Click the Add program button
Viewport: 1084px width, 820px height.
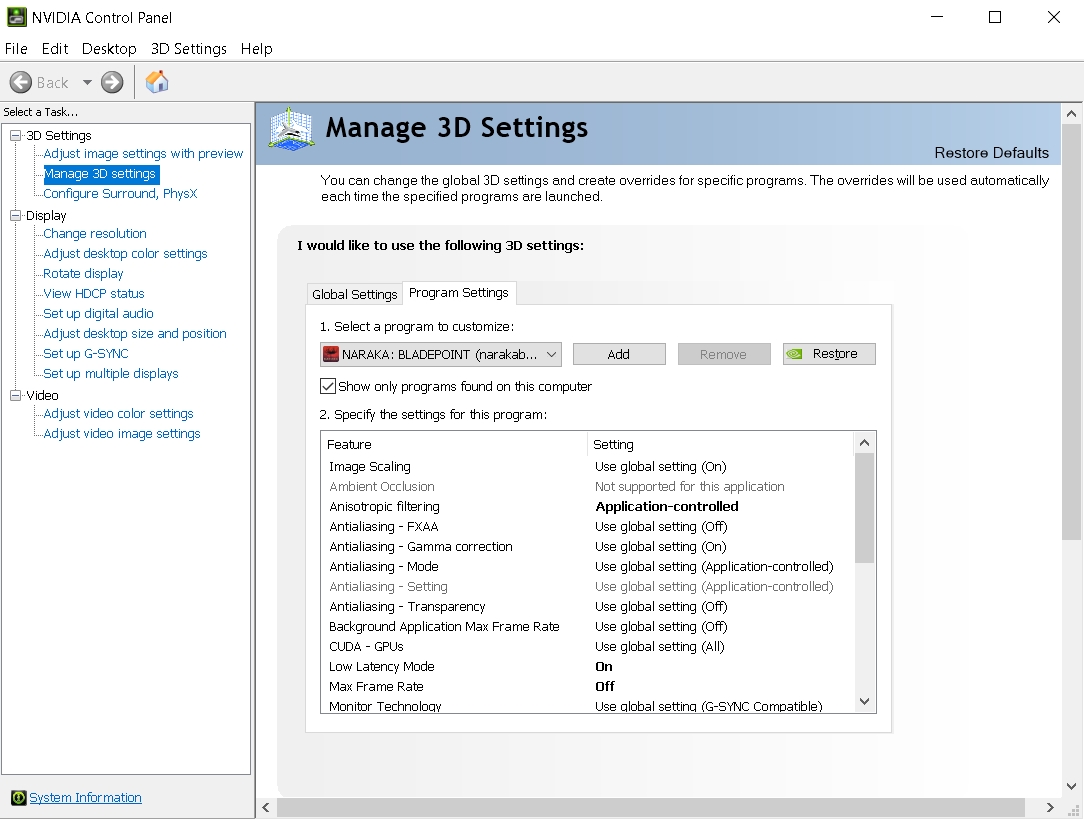(619, 354)
